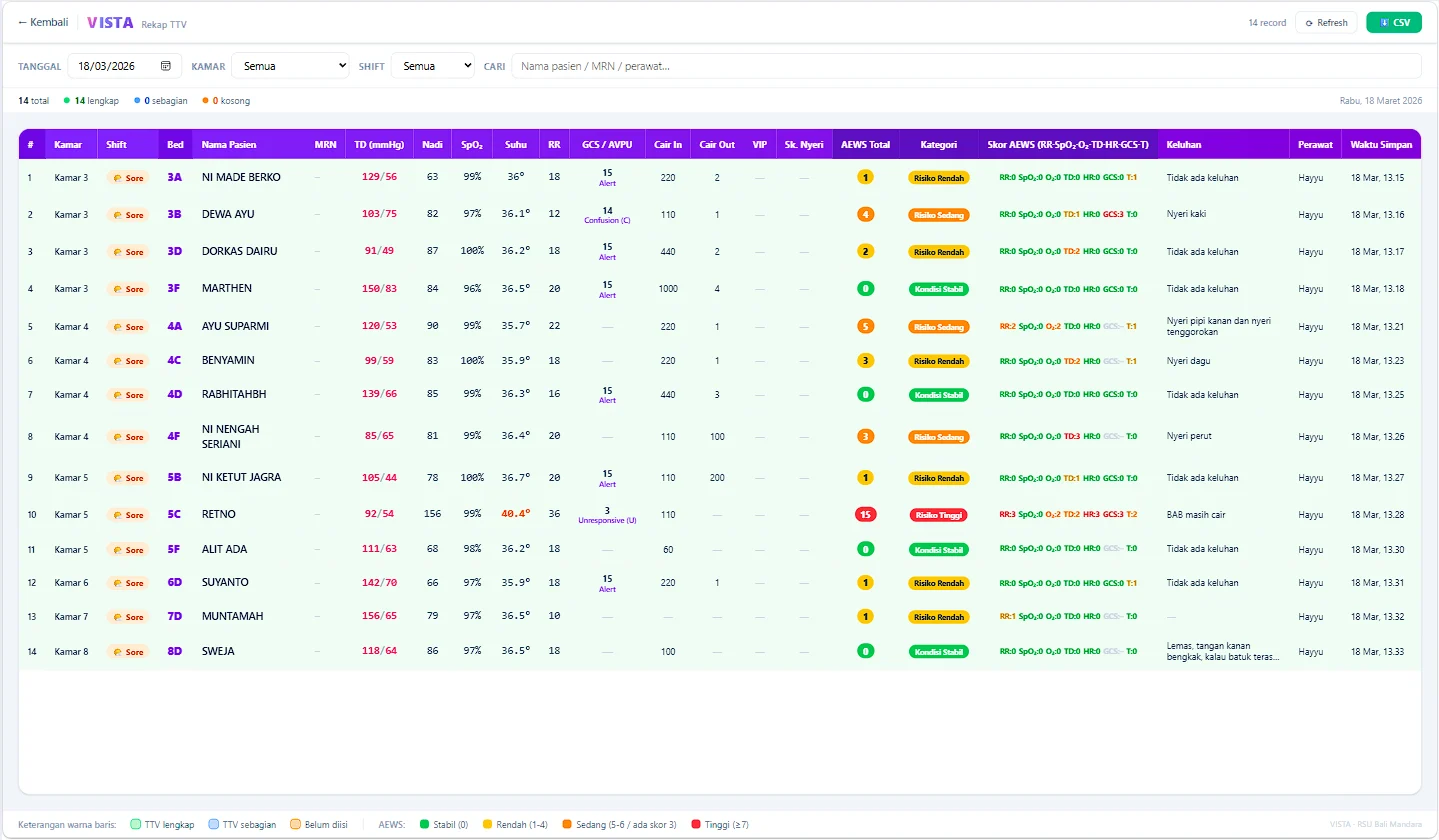Click the Refresh button

click(1326, 23)
